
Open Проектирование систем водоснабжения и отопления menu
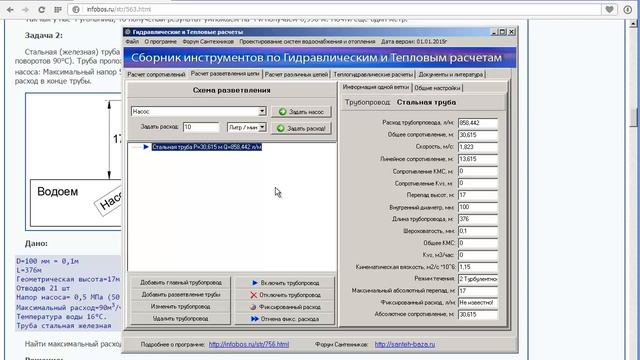pyautogui.click(x=307, y=42)
